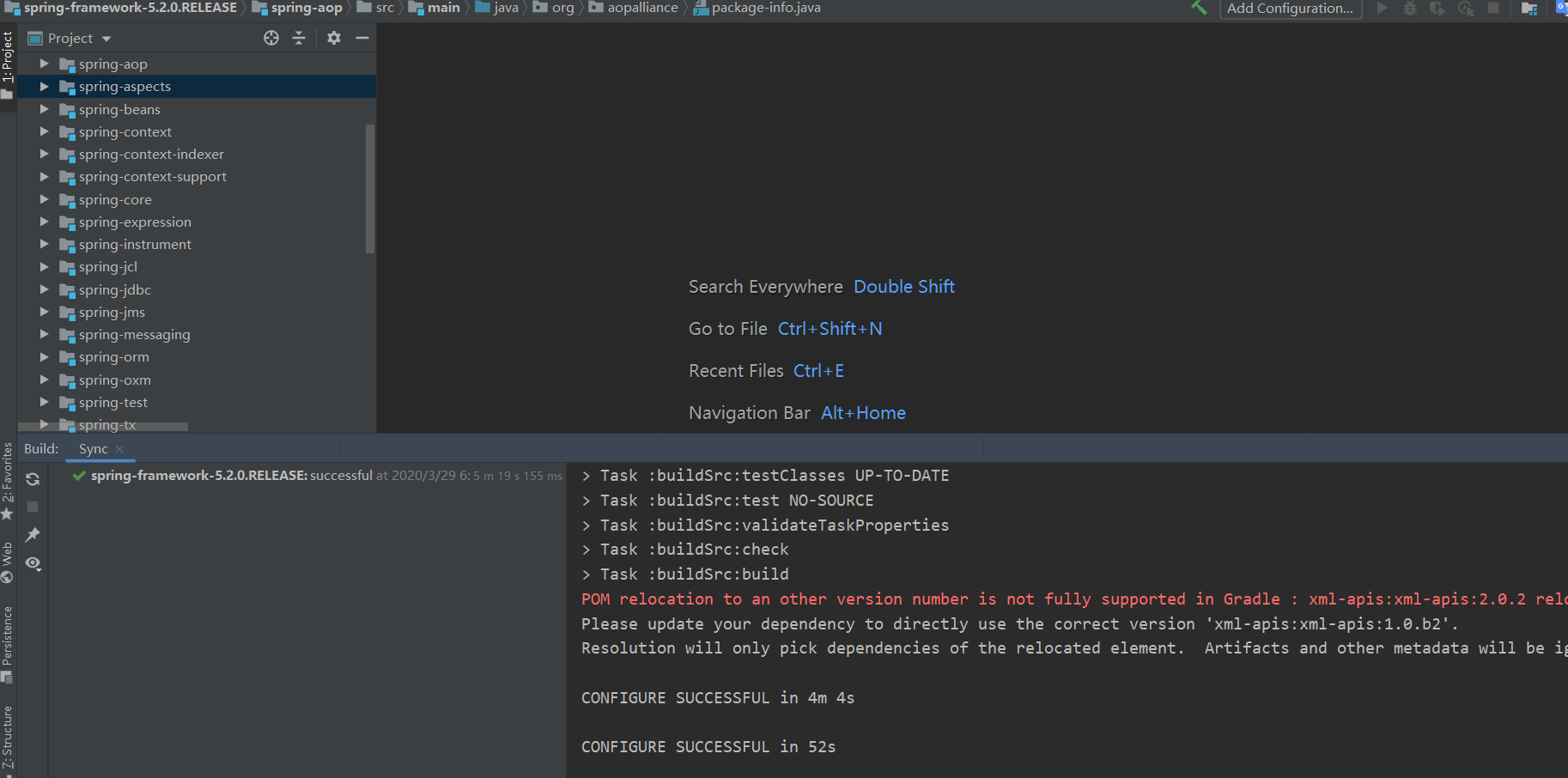Image resolution: width=1568 pixels, height=778 pixels.
Task: Toggle the 2: Favorites tool window
Action: tap(7, 479)
